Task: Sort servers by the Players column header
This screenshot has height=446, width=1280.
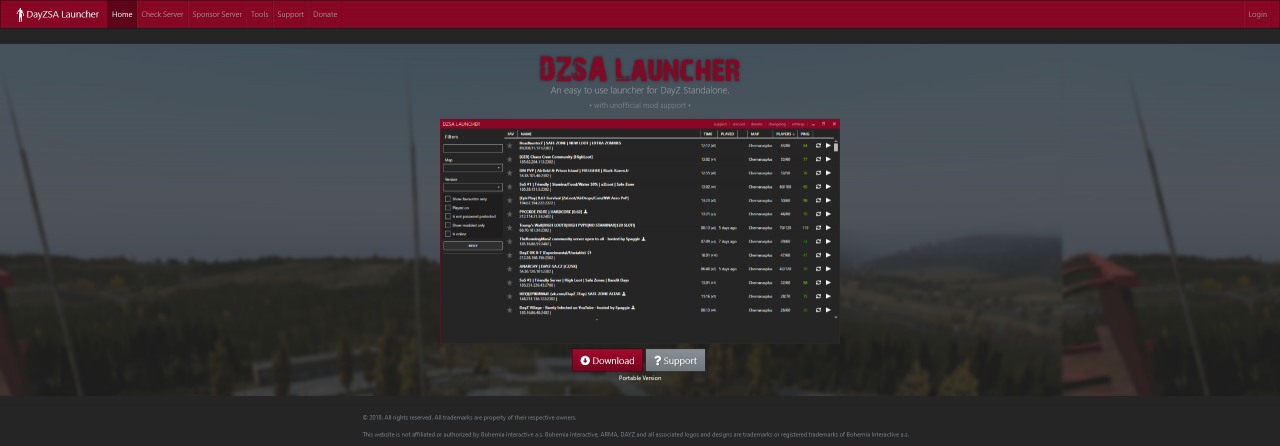Action: [784, 133]
